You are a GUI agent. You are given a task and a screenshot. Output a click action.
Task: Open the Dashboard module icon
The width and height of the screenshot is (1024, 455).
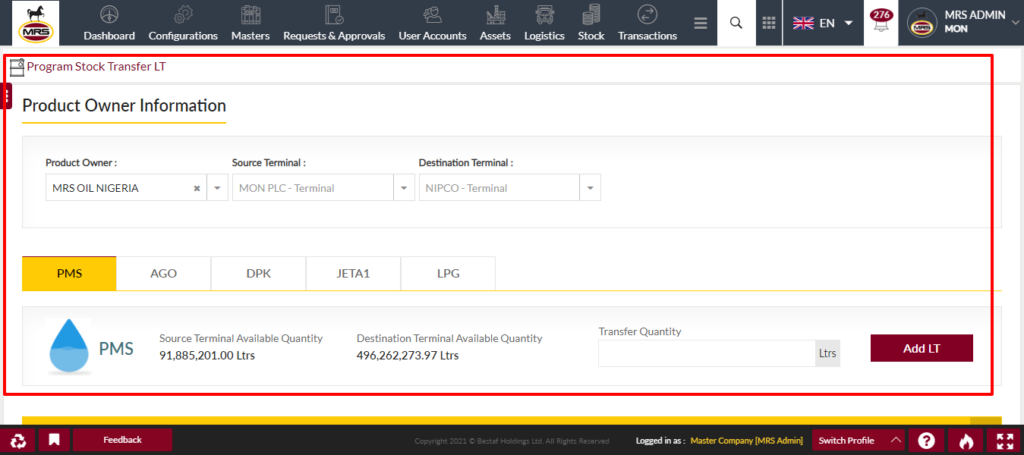[109, 14]
